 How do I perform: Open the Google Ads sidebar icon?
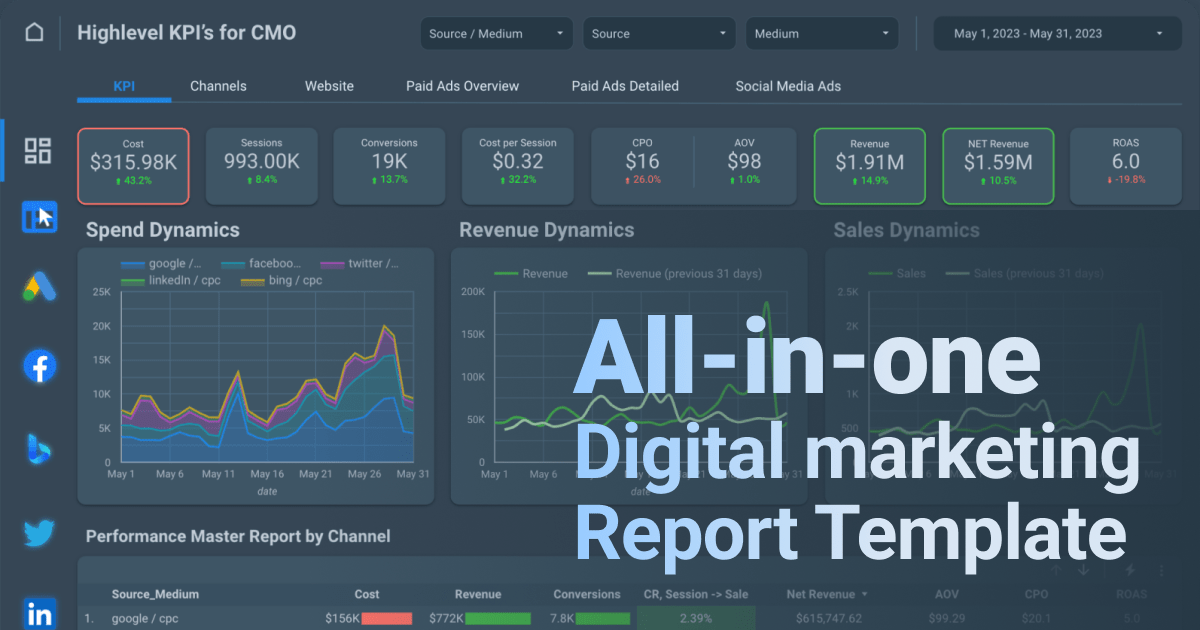click(x=39, y=287)
